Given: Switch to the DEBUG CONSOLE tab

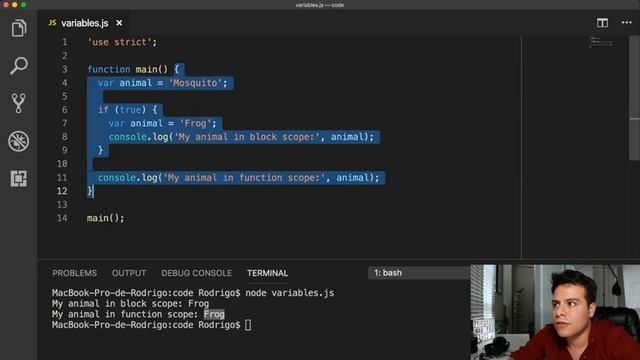Looking at the screenshot, I should click(x=196, y=273).
